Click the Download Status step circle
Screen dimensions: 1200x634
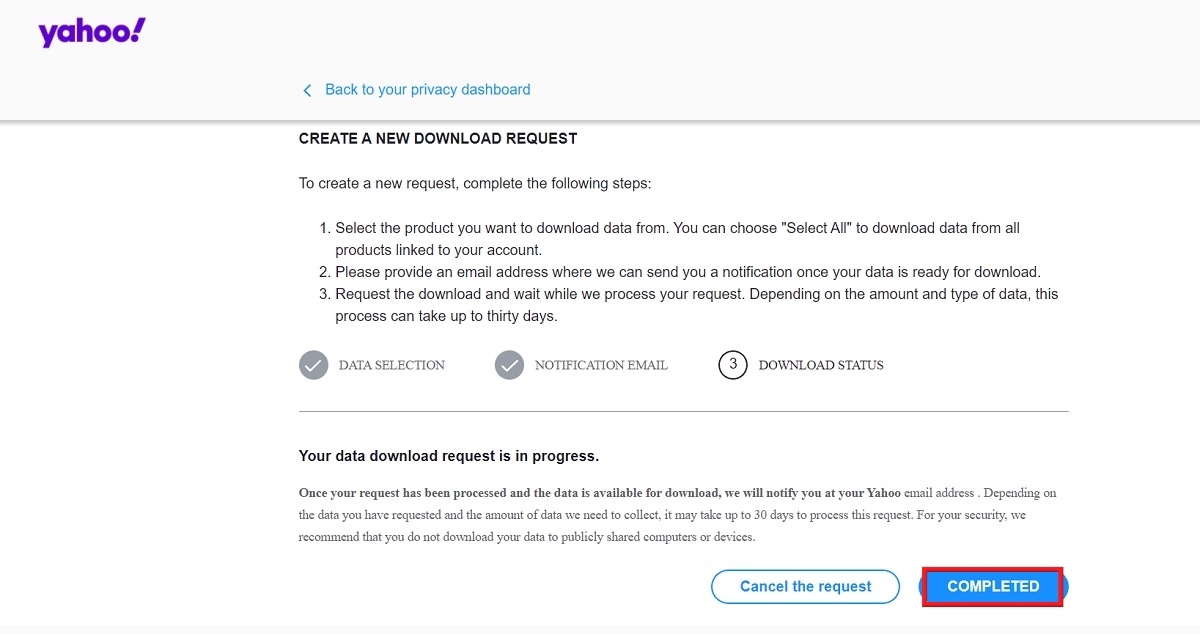[733, 365]
